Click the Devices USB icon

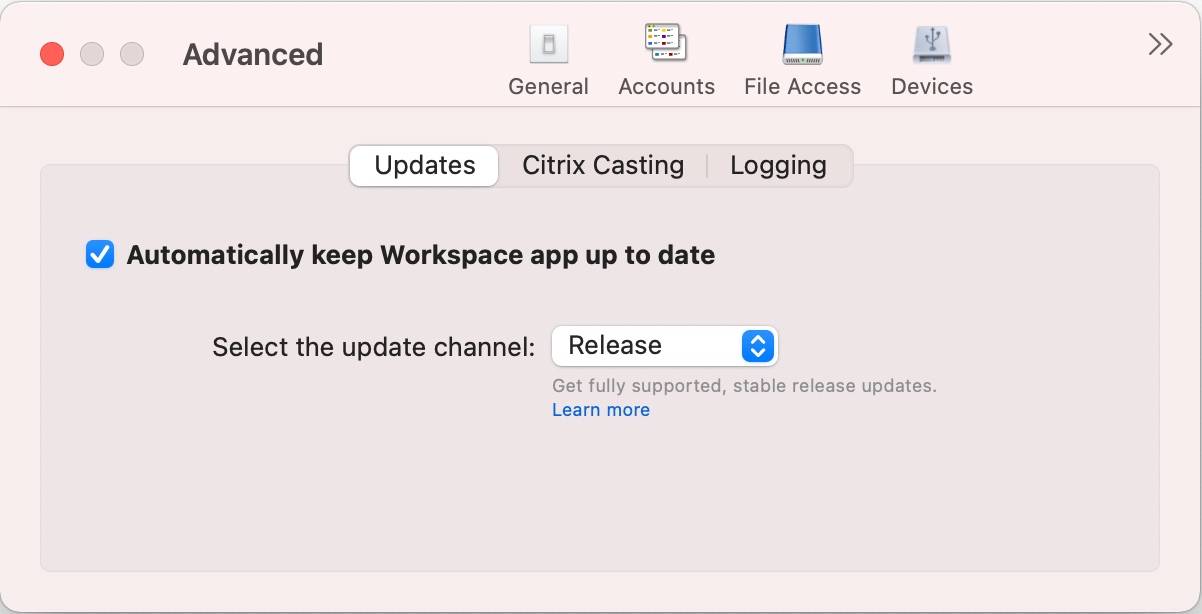931,55
